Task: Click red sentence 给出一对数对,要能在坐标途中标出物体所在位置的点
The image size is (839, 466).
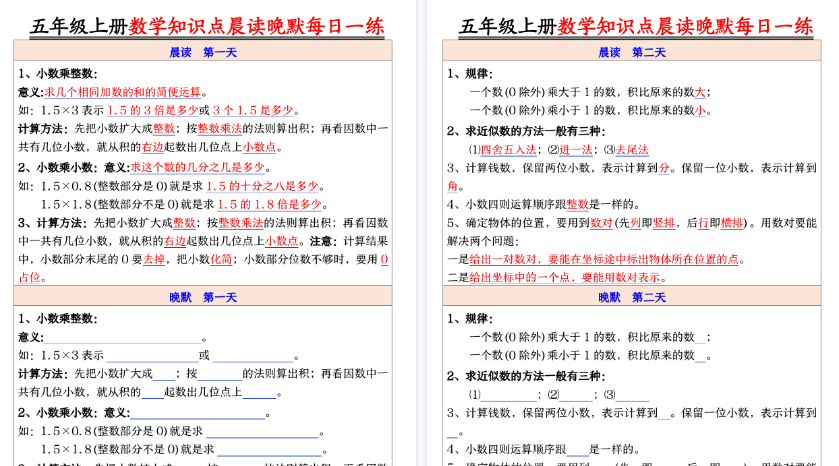Action: tap(604, 259)
